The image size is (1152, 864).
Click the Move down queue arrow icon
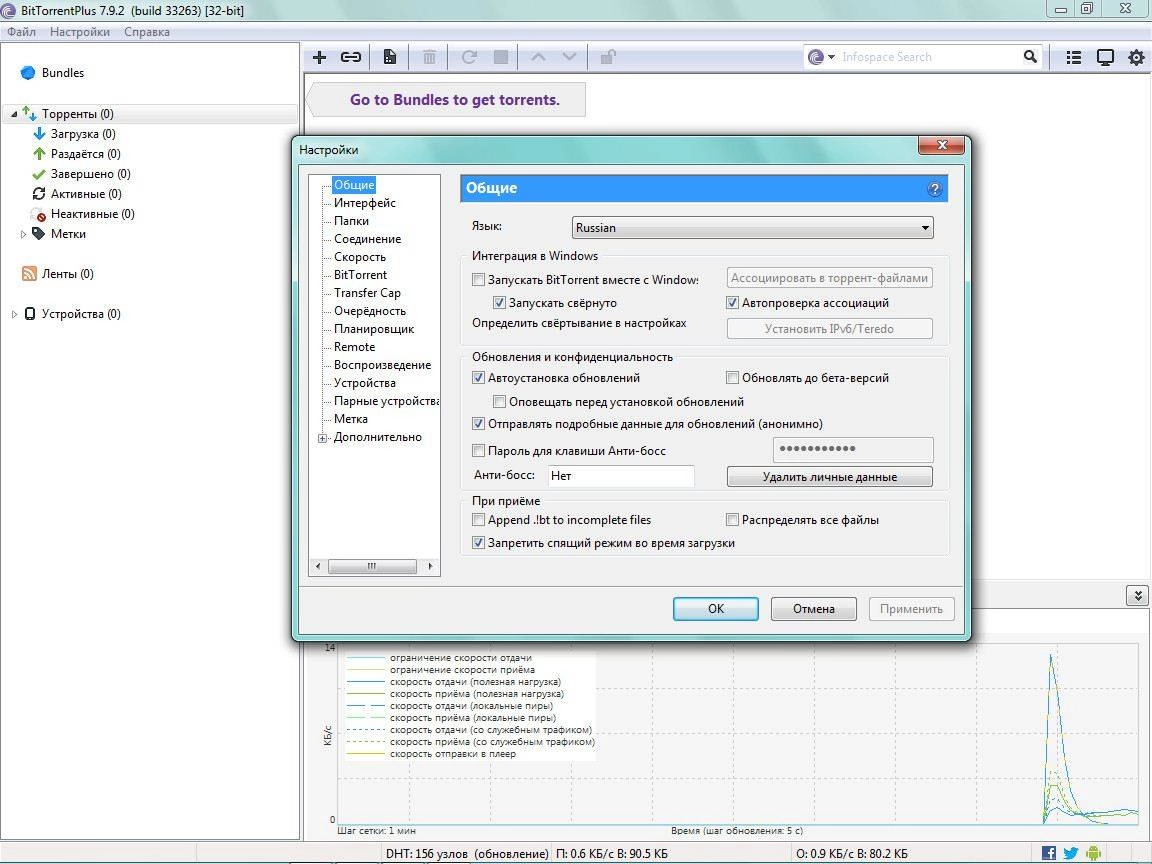coord(569,57)
